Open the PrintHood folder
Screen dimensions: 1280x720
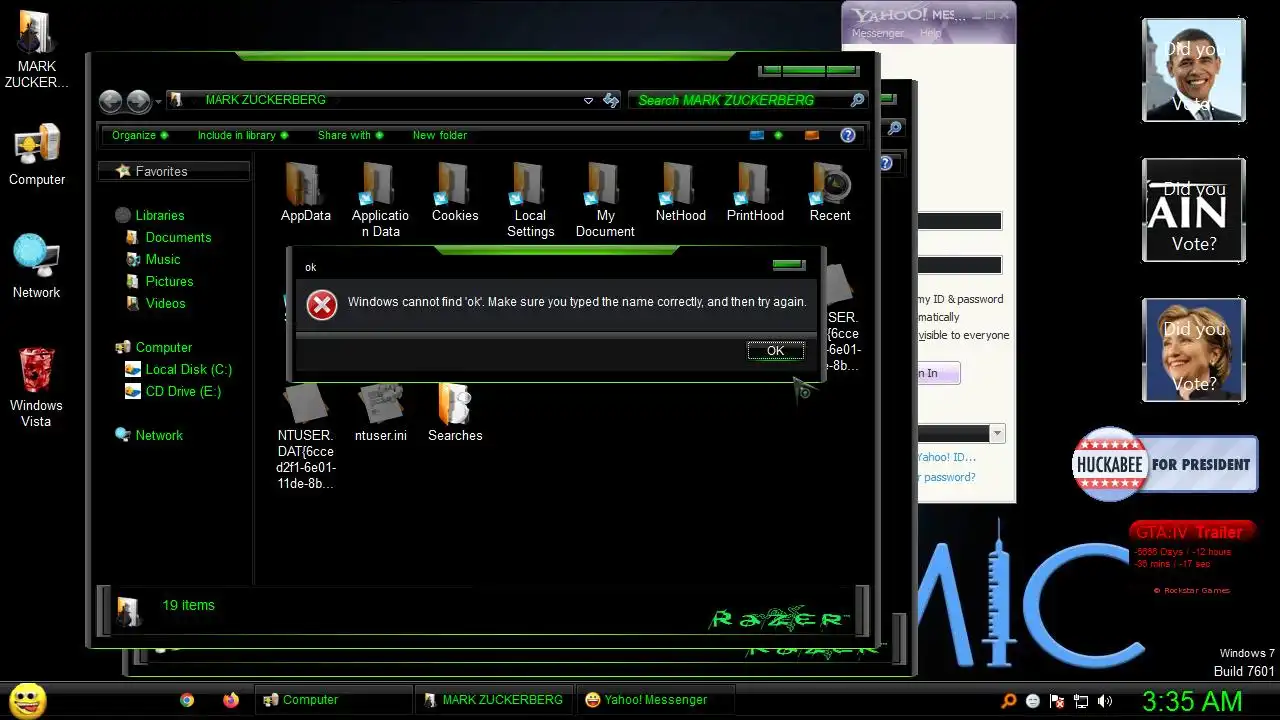[755, 193]
